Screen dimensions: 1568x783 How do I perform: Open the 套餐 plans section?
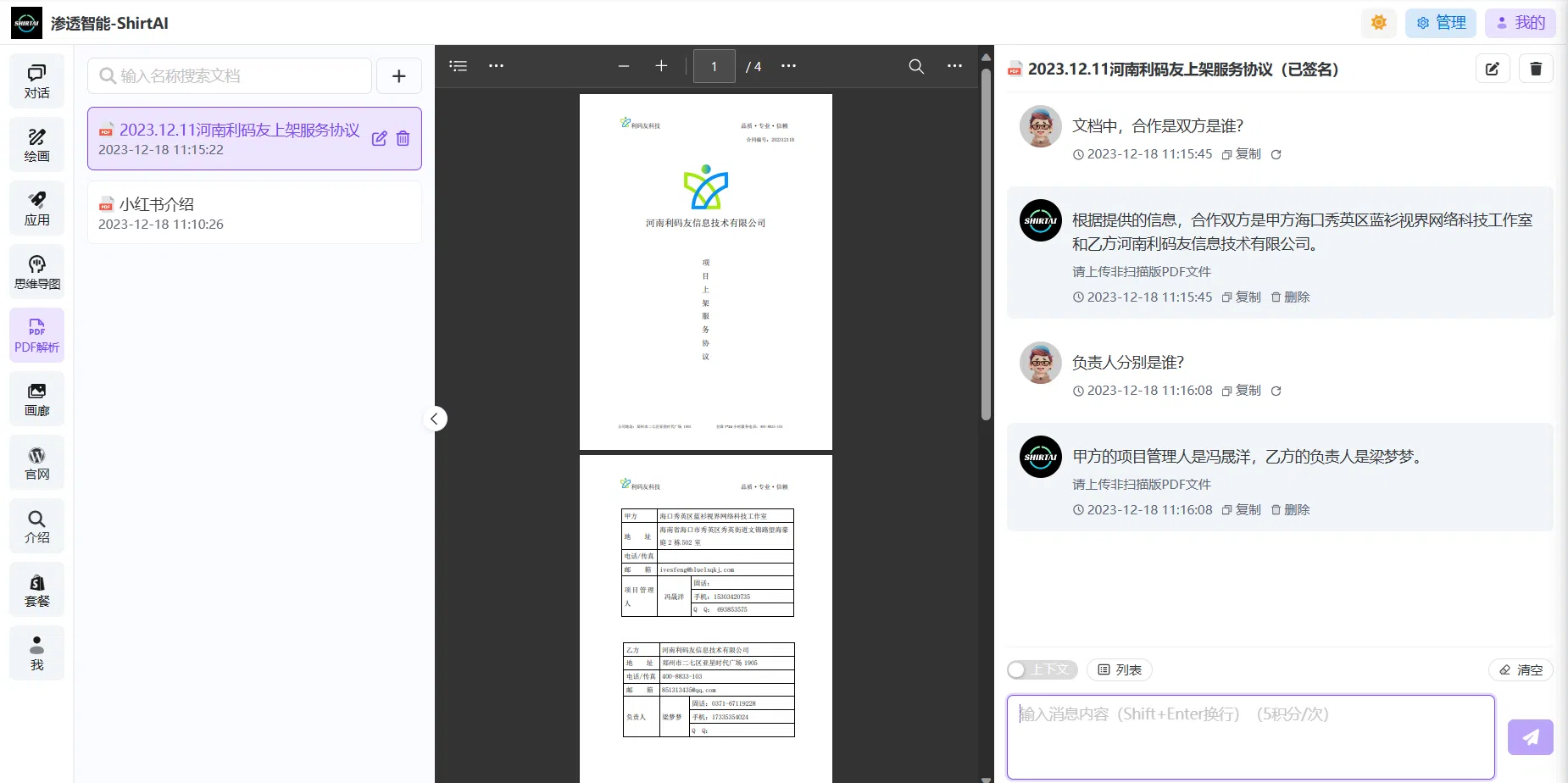click(36, 590)
